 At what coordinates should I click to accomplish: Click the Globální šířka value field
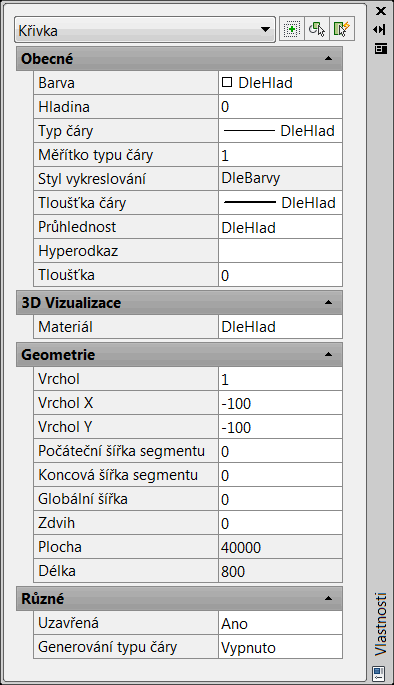pos(280,499)
